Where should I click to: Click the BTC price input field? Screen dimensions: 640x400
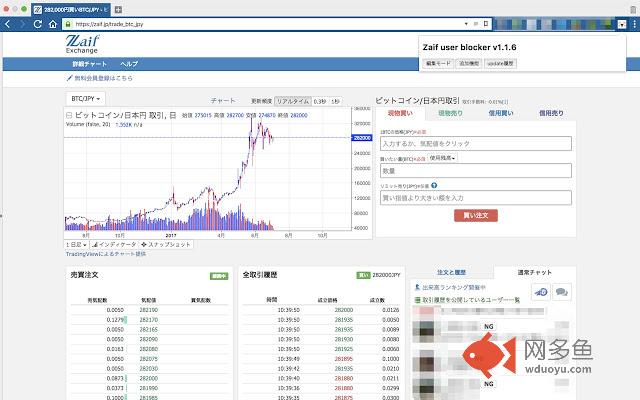click(476, 144)
